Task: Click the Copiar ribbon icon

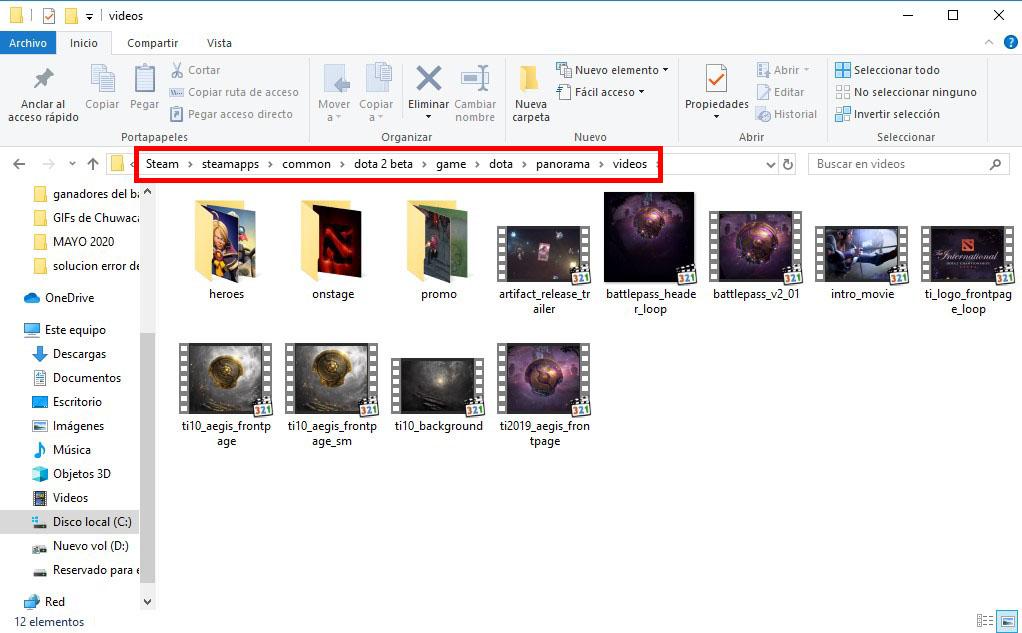Action: (x=102, y=88)
